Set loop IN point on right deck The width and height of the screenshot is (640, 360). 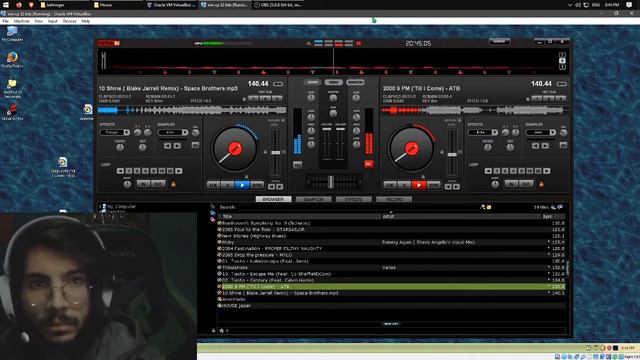(x=511, y=184)
